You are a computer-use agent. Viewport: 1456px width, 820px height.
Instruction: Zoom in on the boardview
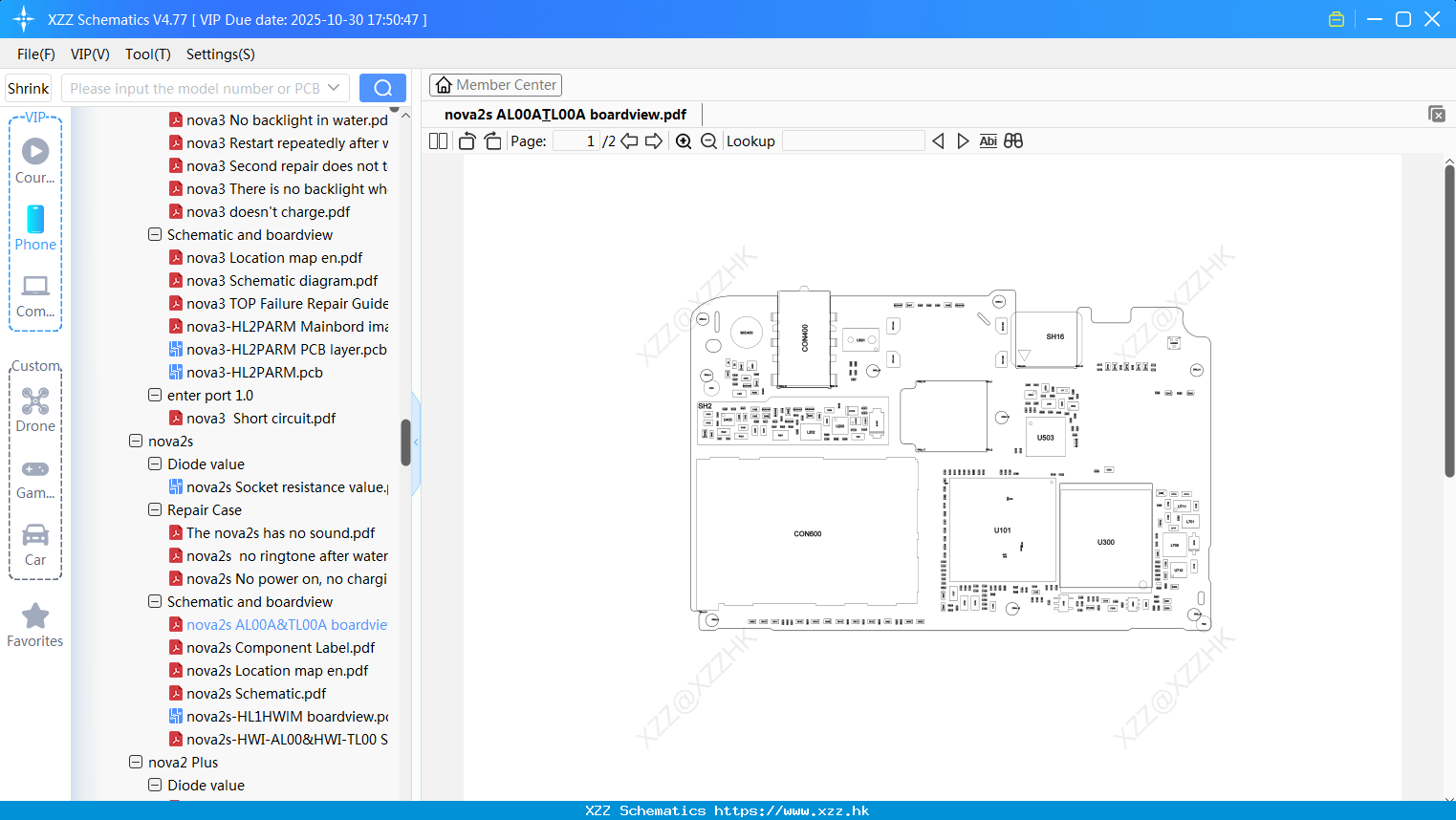[684, 141]
